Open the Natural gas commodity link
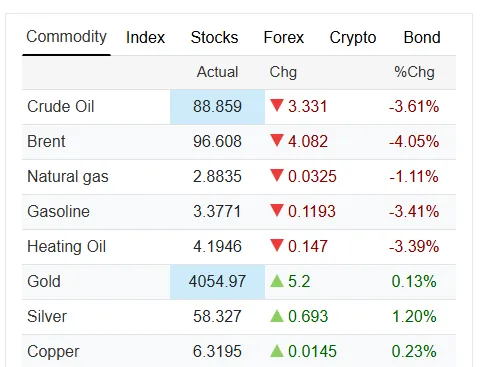Viewport: 481px width, 367px height. (x=68, y=177)
